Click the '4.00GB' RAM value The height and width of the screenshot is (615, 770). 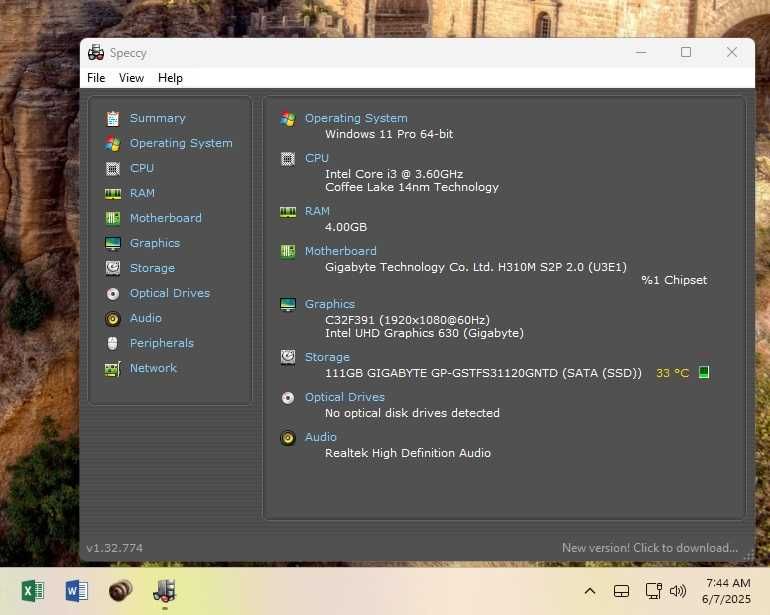346,227
